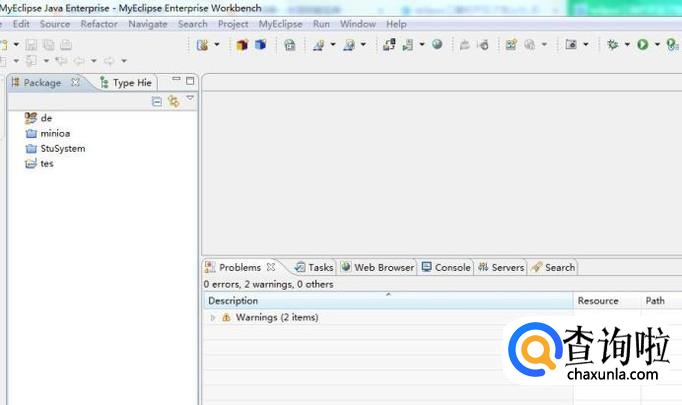Click the green Run toolbar button
The image size is (682, 405).
(x=643, y=44)
